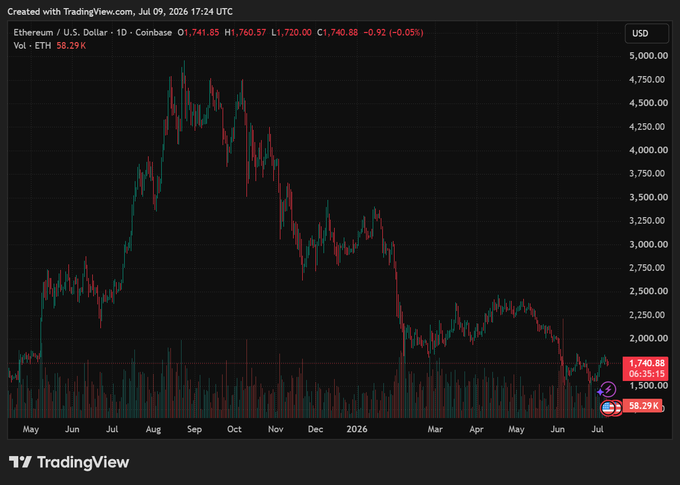Click the Dec label on time axis
The image size is (680, 485).
point(315,429)
